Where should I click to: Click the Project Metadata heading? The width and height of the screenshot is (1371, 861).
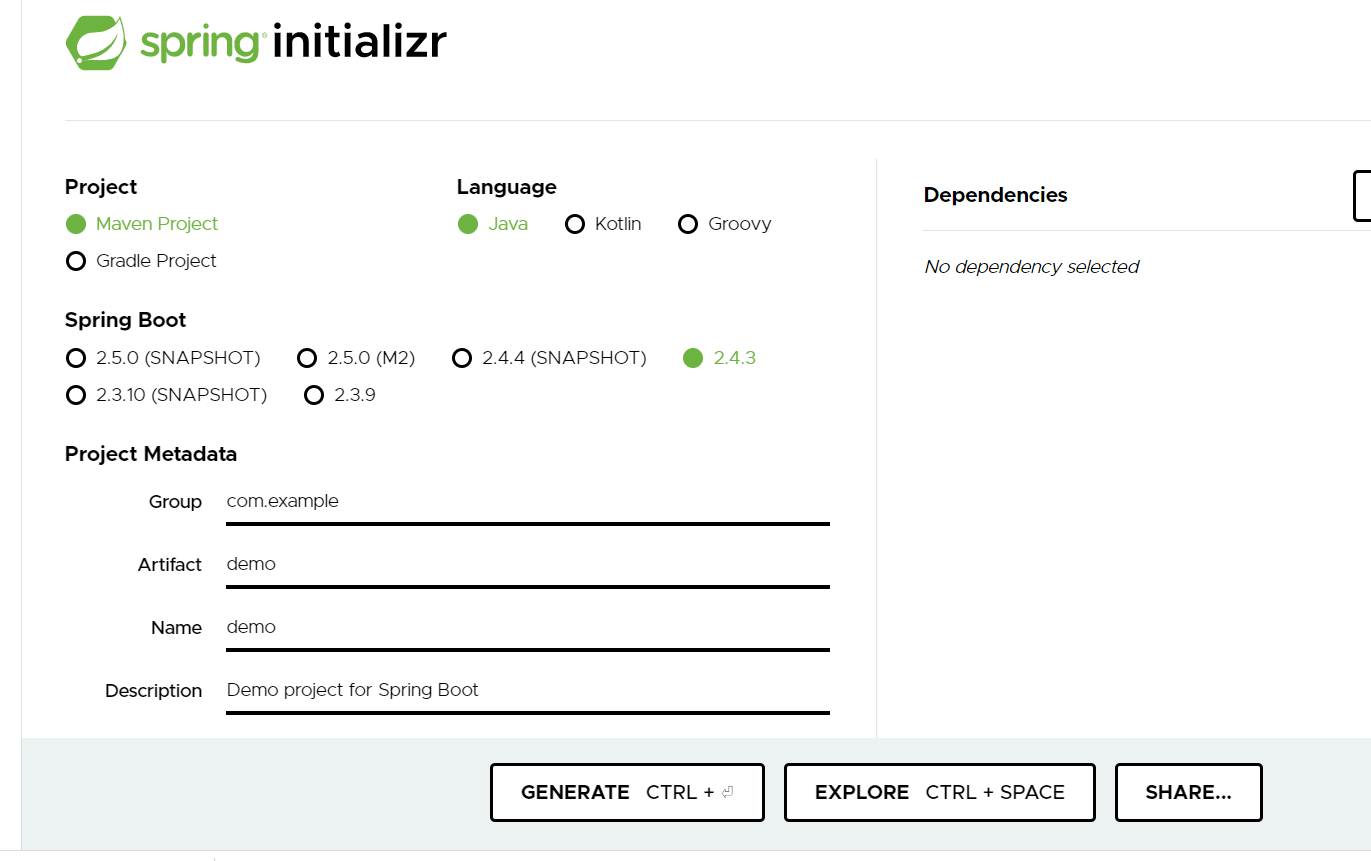coord(151,454)
